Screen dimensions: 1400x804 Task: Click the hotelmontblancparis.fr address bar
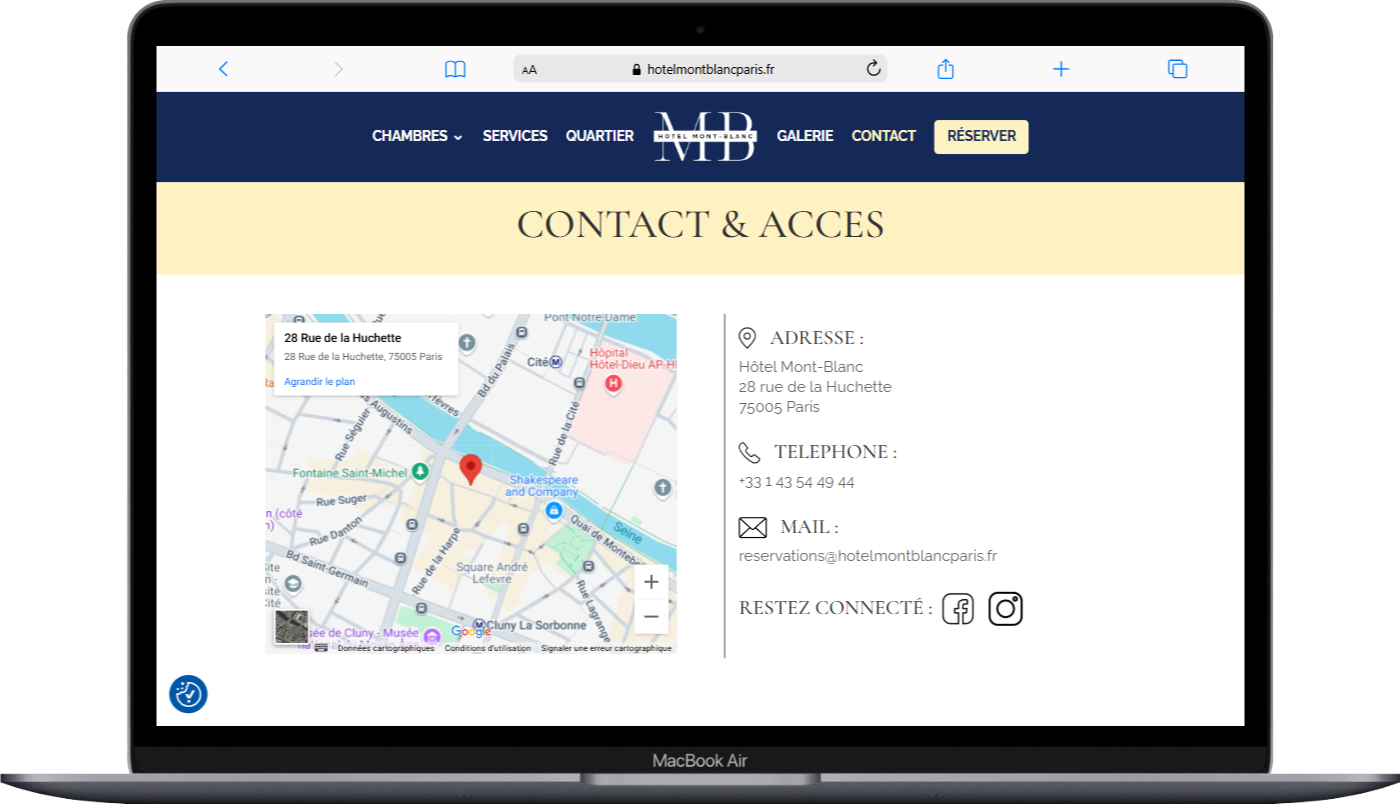710,70
